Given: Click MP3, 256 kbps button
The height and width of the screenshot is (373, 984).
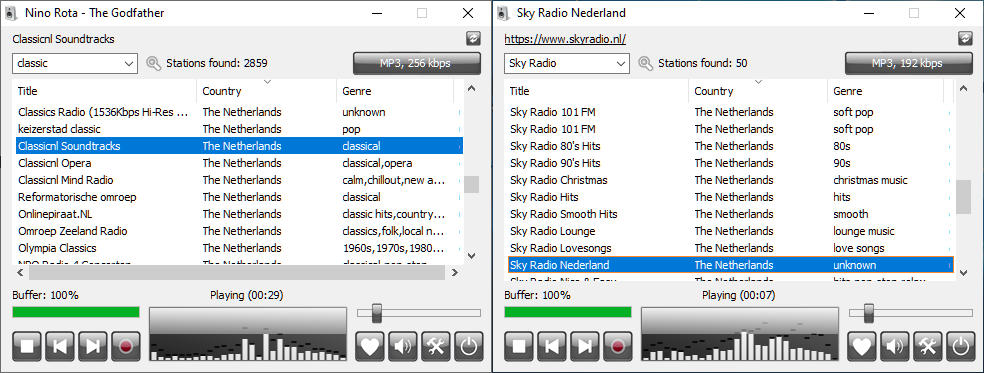Looking at the screenshot, I should tap(417, 63).
